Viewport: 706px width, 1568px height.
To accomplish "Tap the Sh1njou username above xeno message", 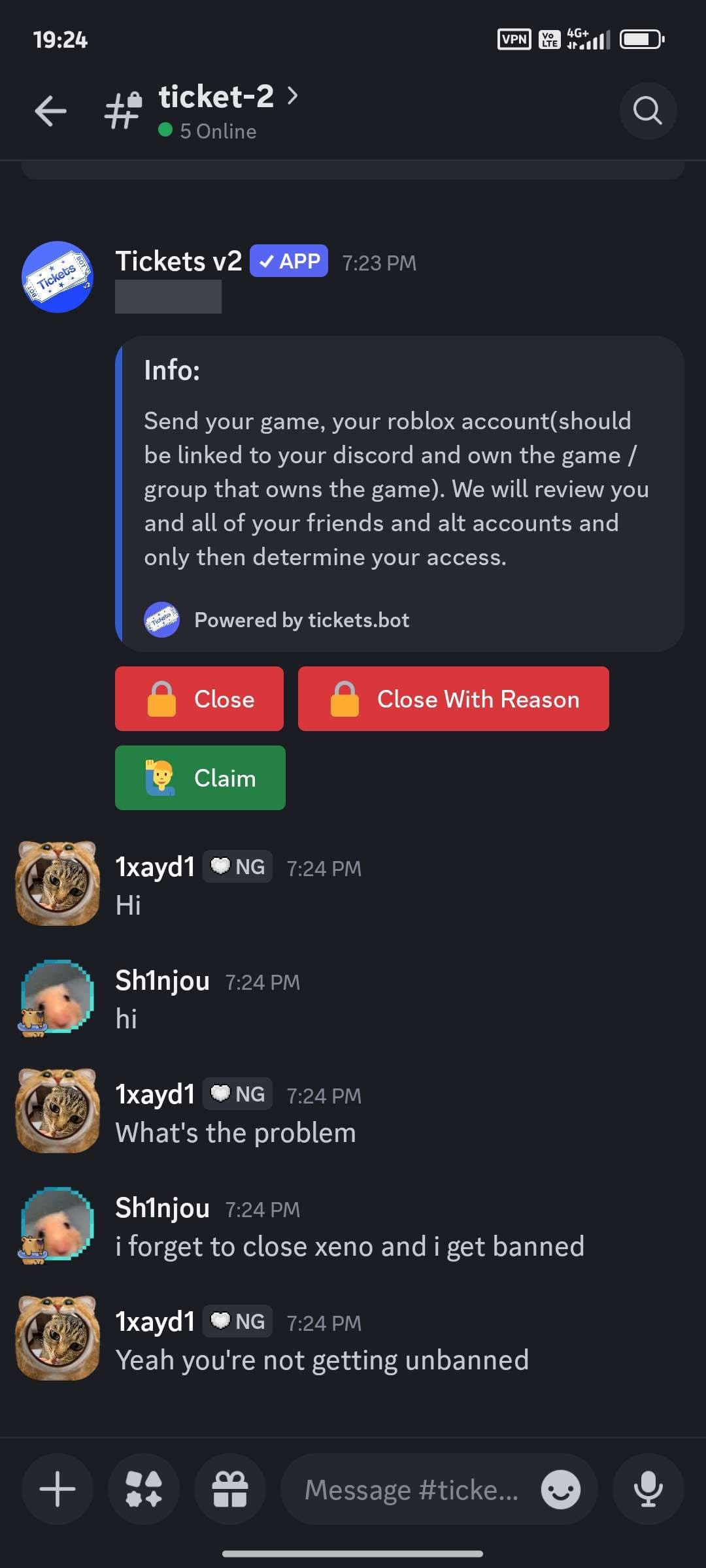I will click(x=162, y=1208).
